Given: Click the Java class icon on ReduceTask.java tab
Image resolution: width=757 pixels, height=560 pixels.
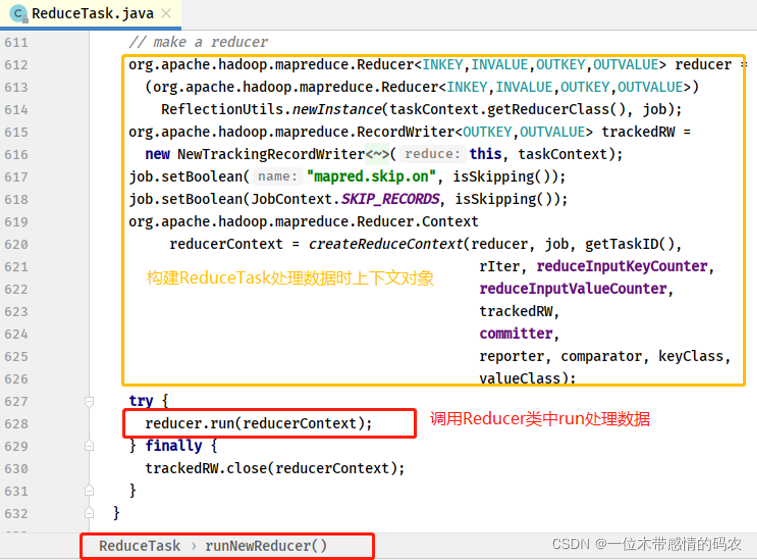Looking at the screenshot, I should pos(18,14).
